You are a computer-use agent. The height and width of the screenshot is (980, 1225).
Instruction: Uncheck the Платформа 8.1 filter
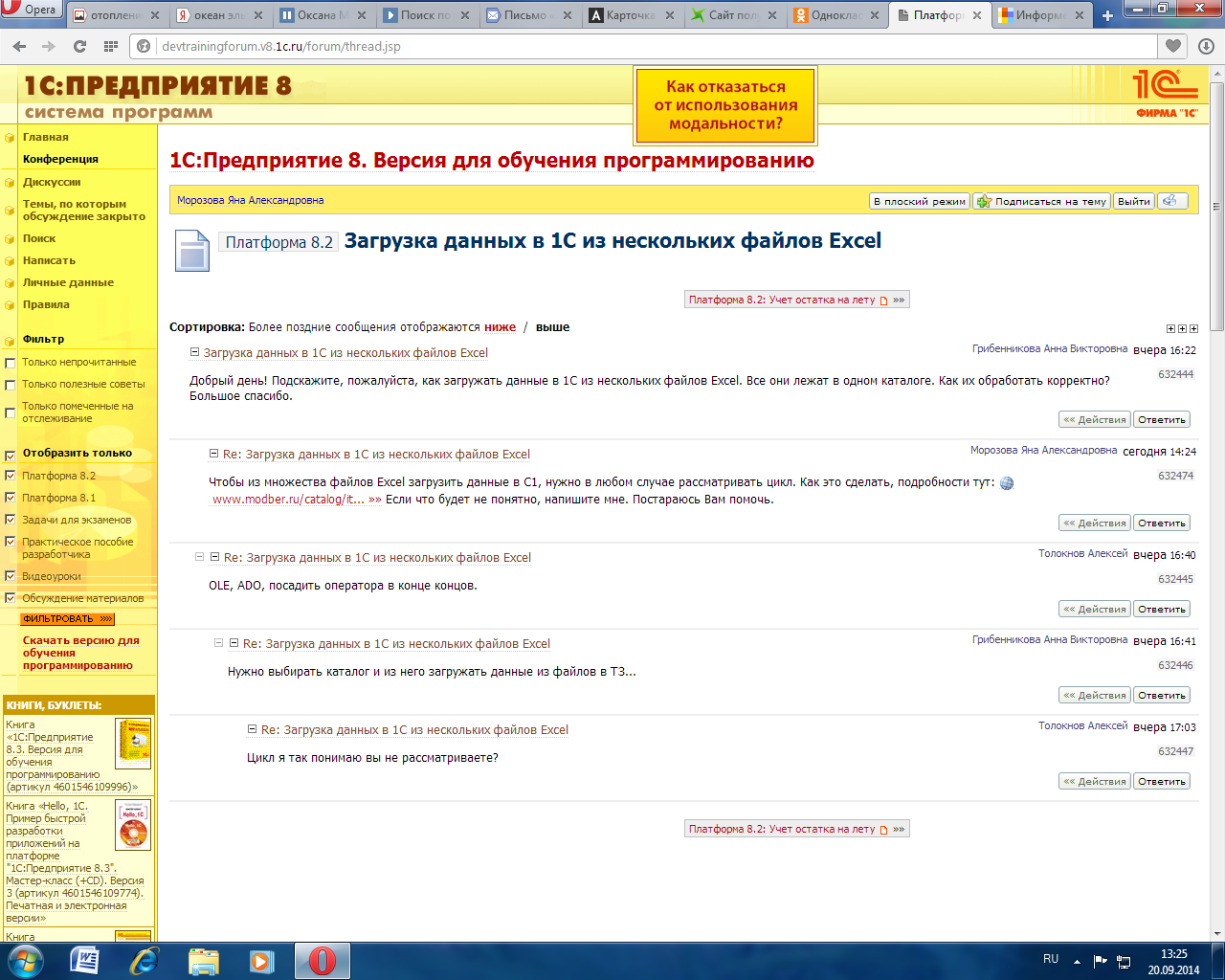click(x=11, y=498)
